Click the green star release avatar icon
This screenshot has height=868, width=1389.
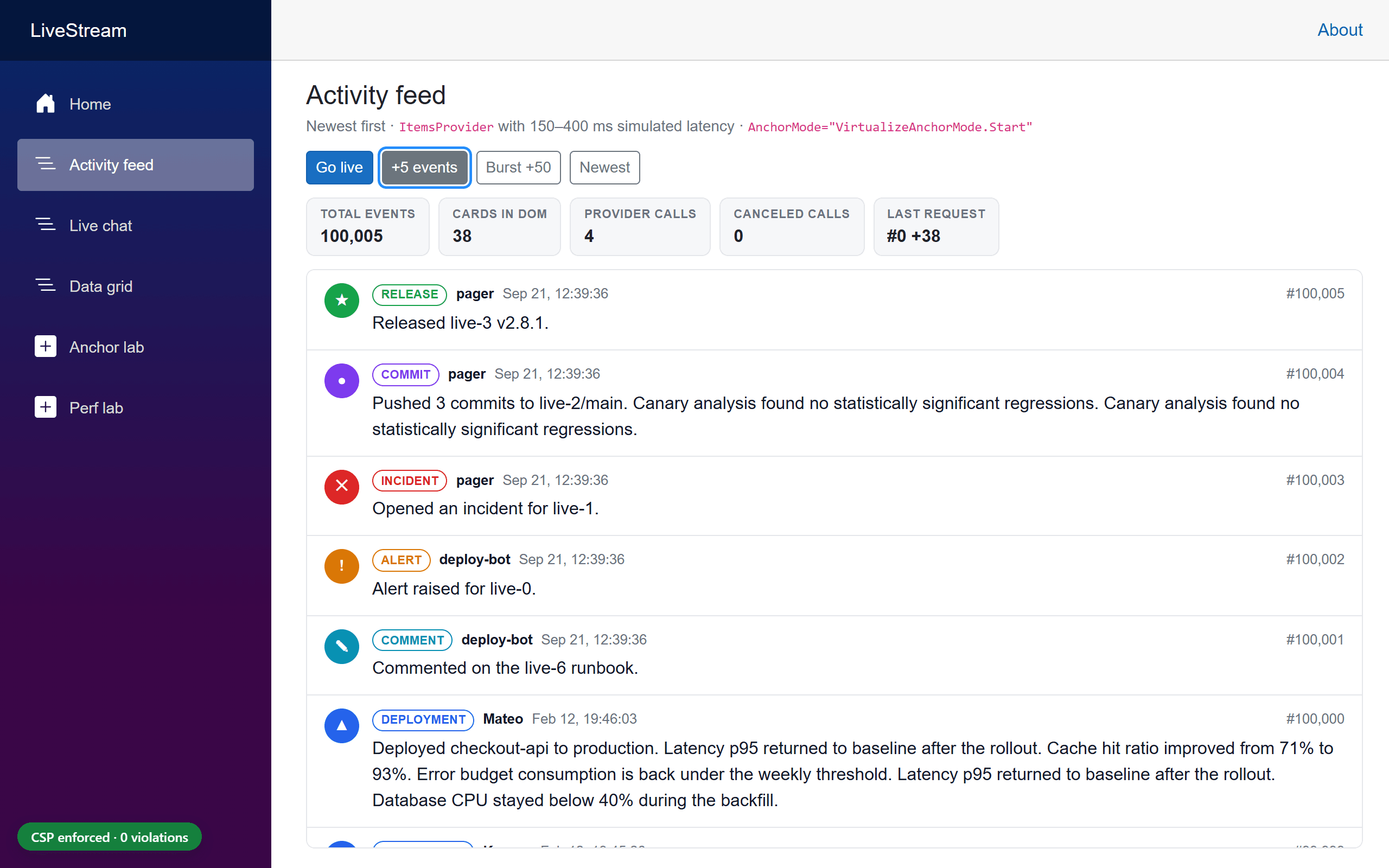pos(341,300)
